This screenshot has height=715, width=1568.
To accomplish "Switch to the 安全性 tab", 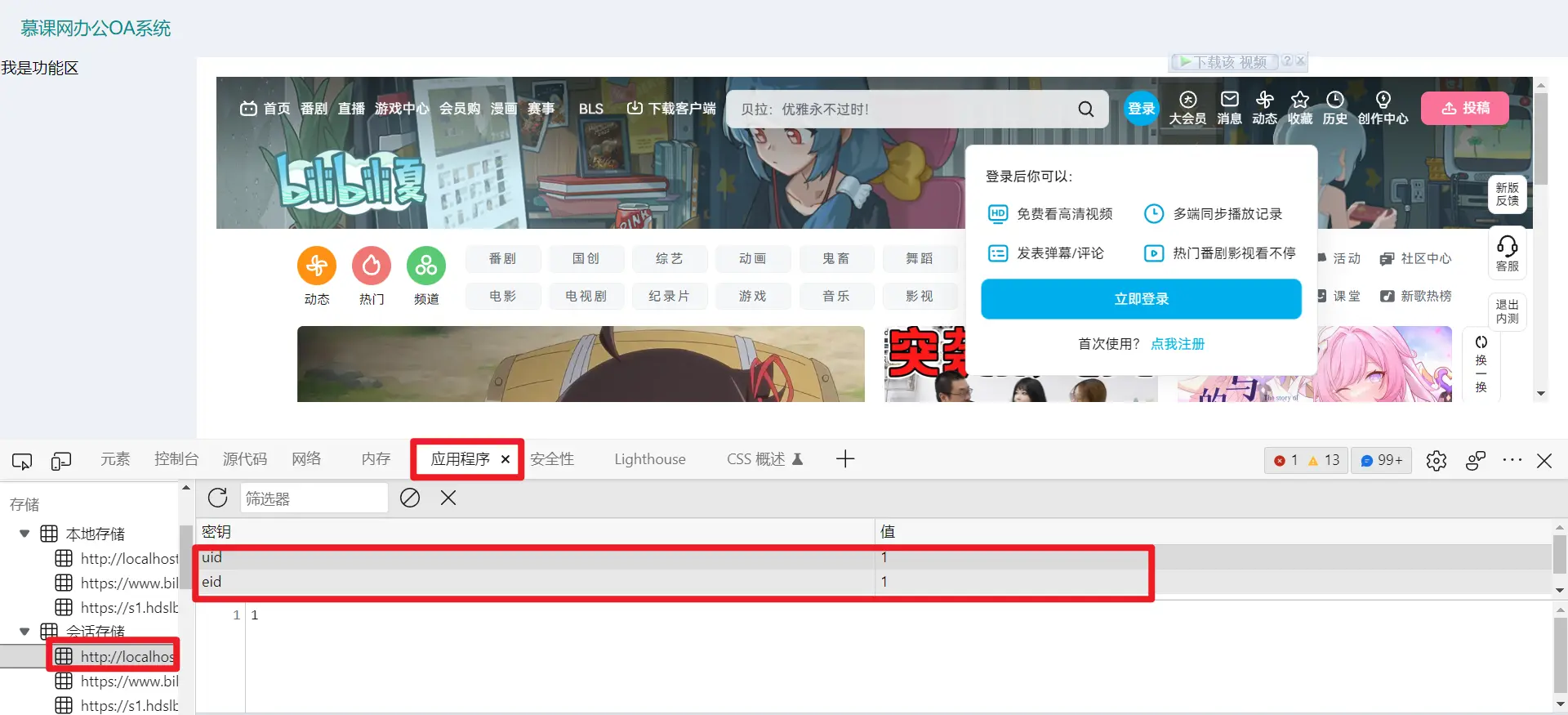I will pos(552,459).
